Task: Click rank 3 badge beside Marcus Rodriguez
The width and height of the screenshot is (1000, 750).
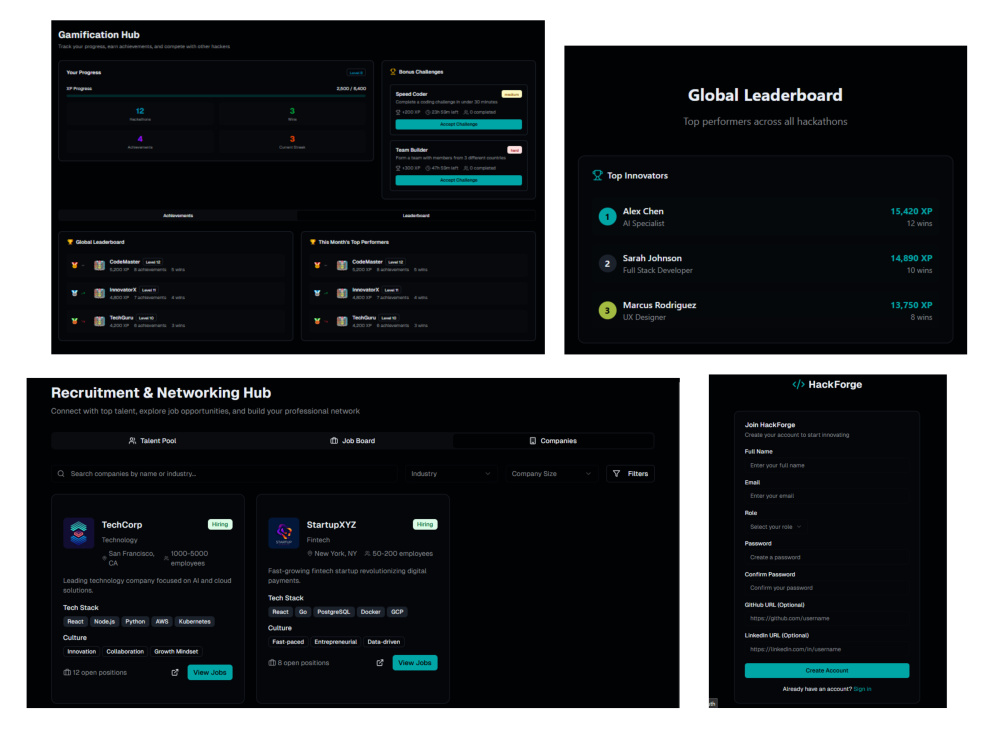Action: tap(607, 311)
